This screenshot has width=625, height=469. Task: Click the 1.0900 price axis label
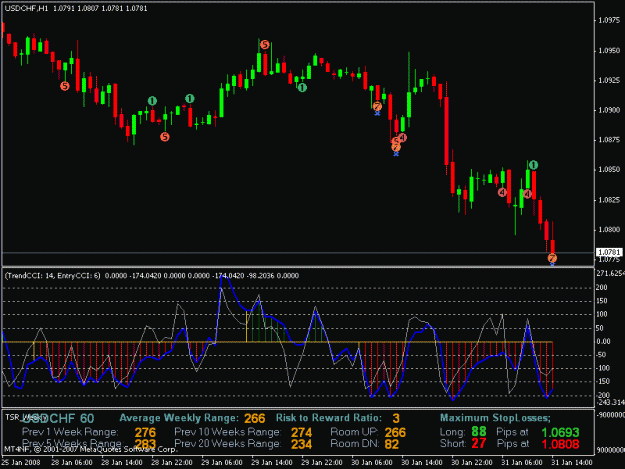(x=609, y=110)
